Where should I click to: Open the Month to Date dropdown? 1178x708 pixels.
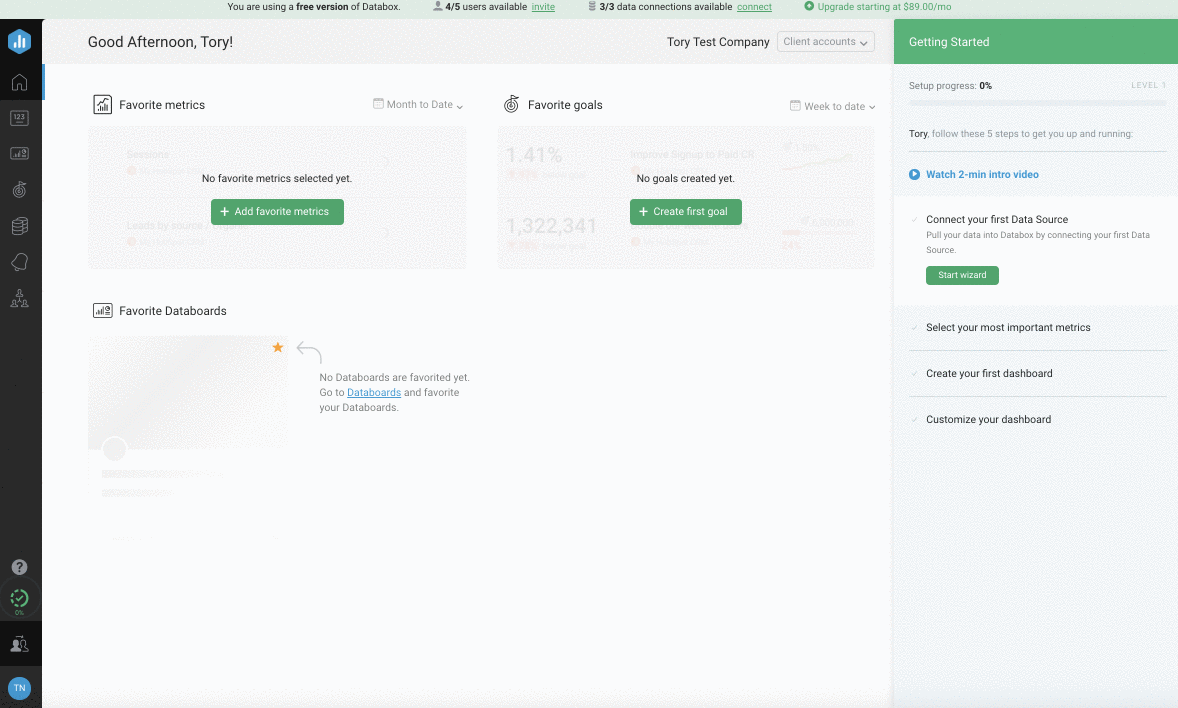pos(418,105)
